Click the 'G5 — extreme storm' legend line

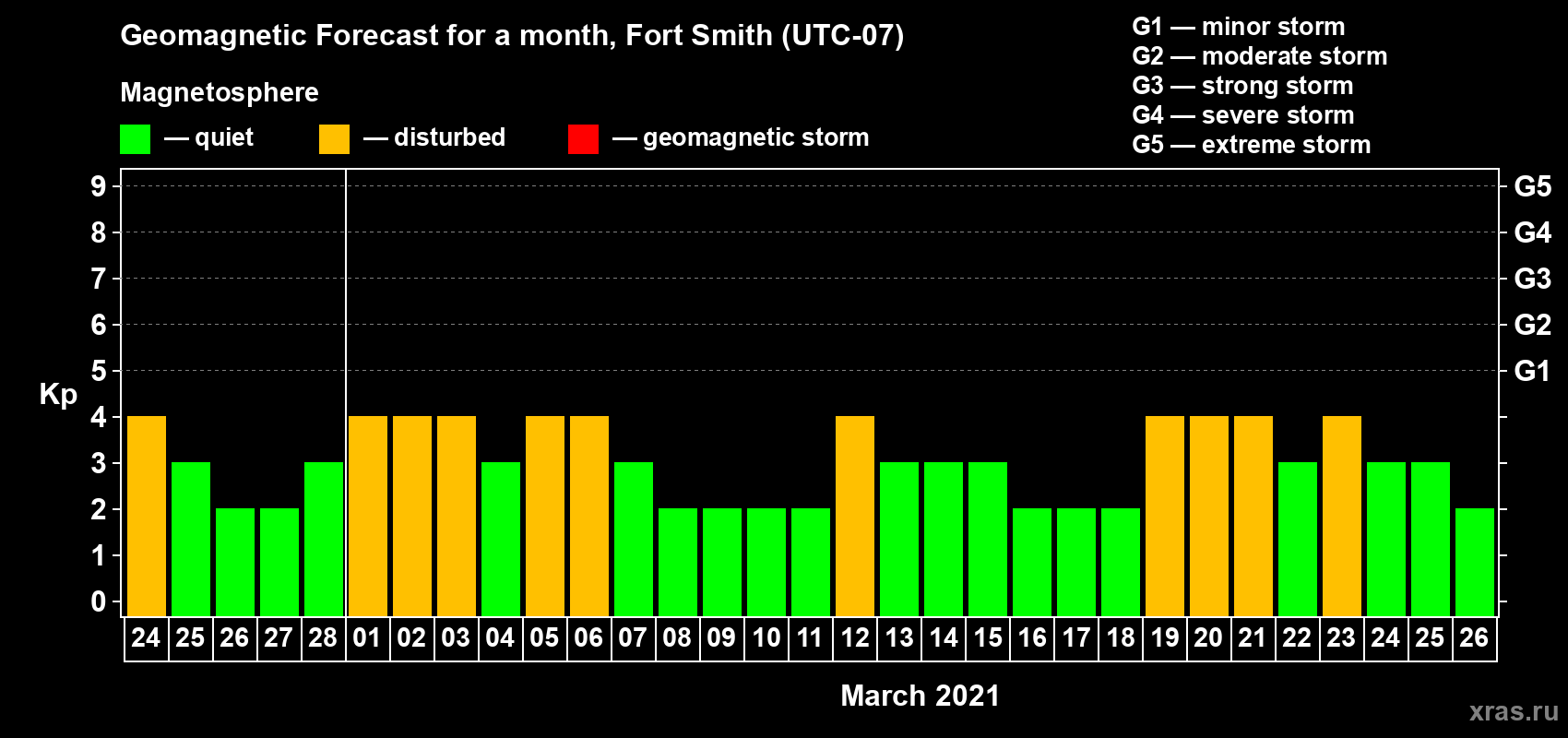coord(1251,145)
